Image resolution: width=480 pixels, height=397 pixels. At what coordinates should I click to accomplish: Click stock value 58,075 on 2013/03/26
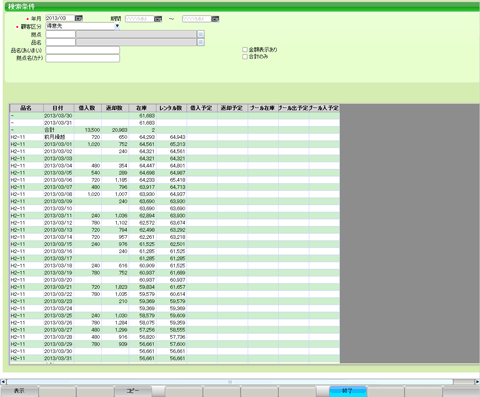142,323
